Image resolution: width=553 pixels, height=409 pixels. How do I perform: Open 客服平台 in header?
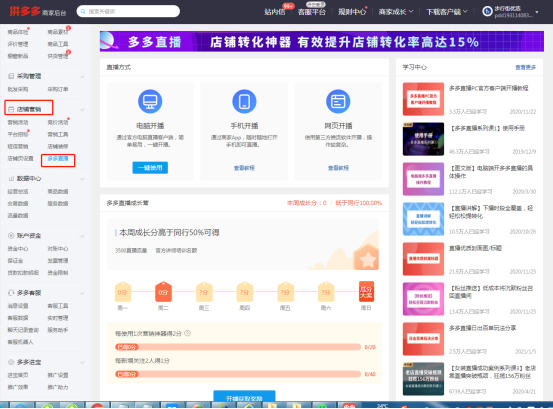[311, 12]
